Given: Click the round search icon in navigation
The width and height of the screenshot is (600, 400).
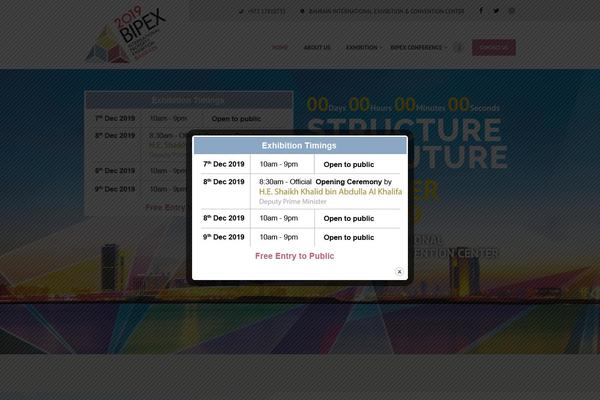Looking at the screenshot, I should [458, 47].
